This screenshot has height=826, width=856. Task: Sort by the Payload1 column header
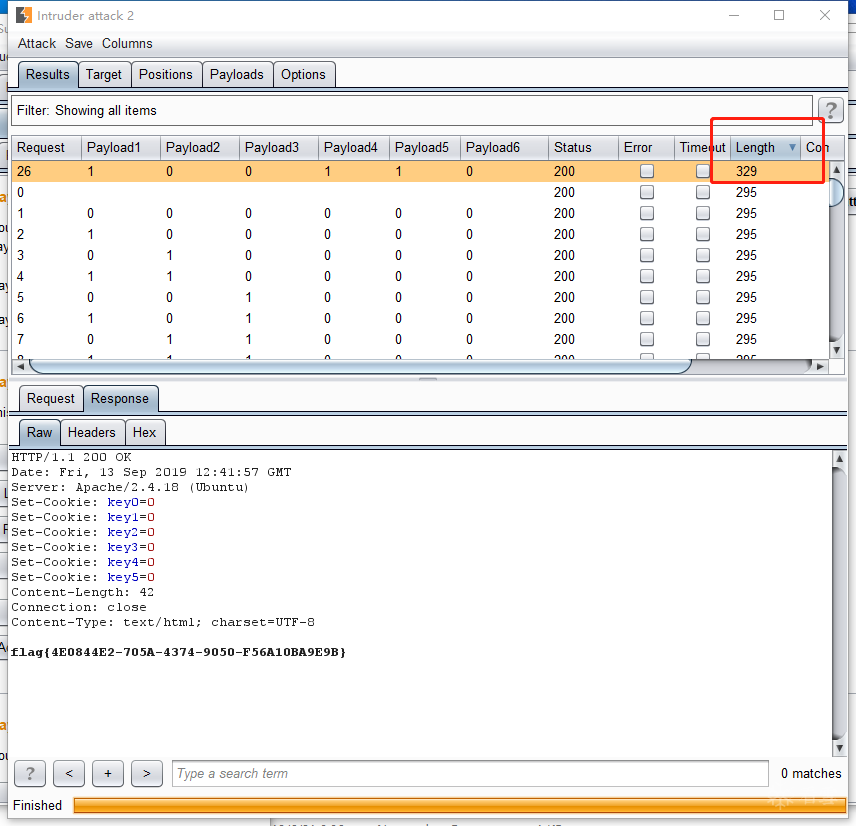tap(121, 147)
